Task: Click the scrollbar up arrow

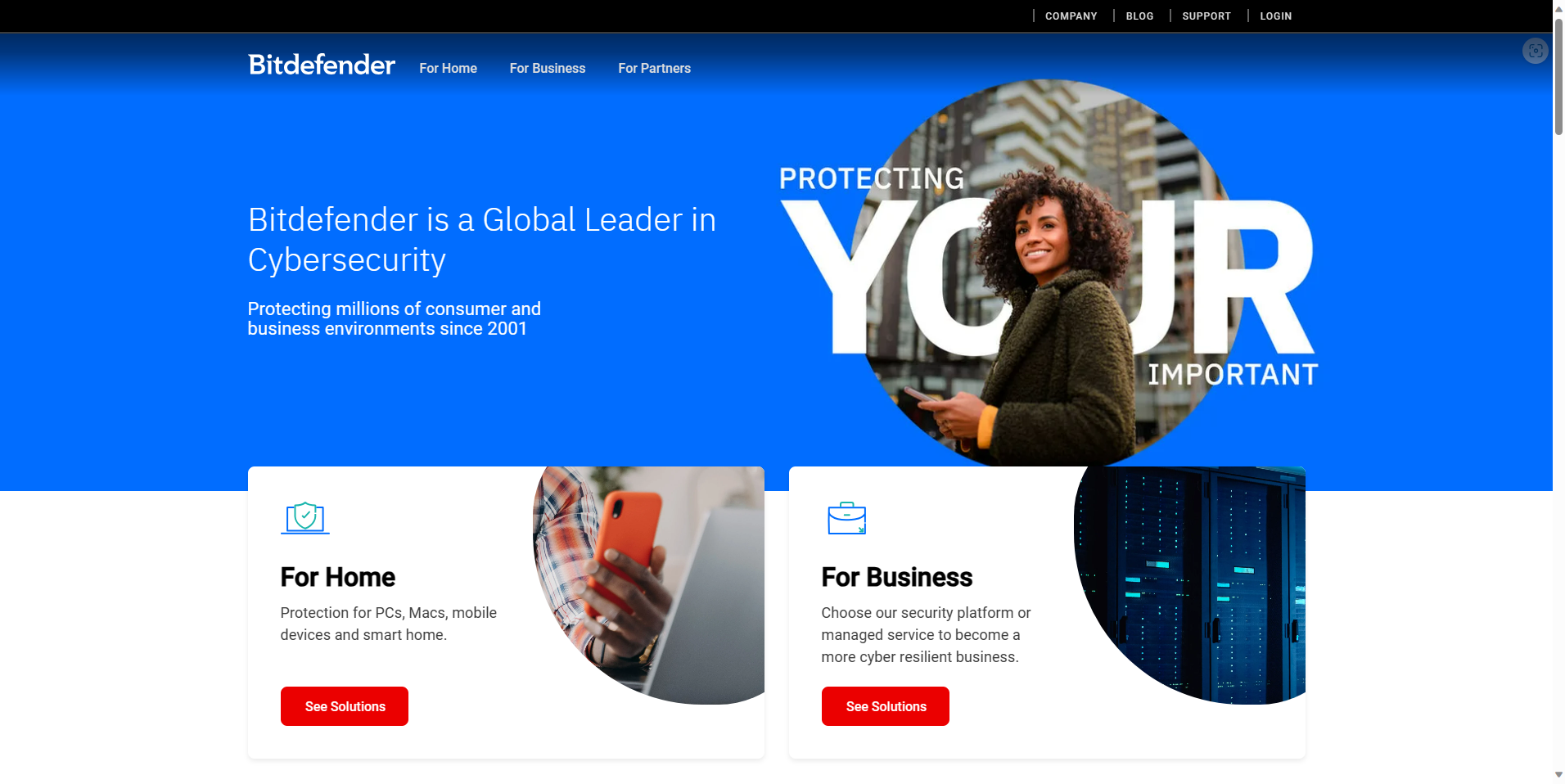Action: [x=1558, y=7]
